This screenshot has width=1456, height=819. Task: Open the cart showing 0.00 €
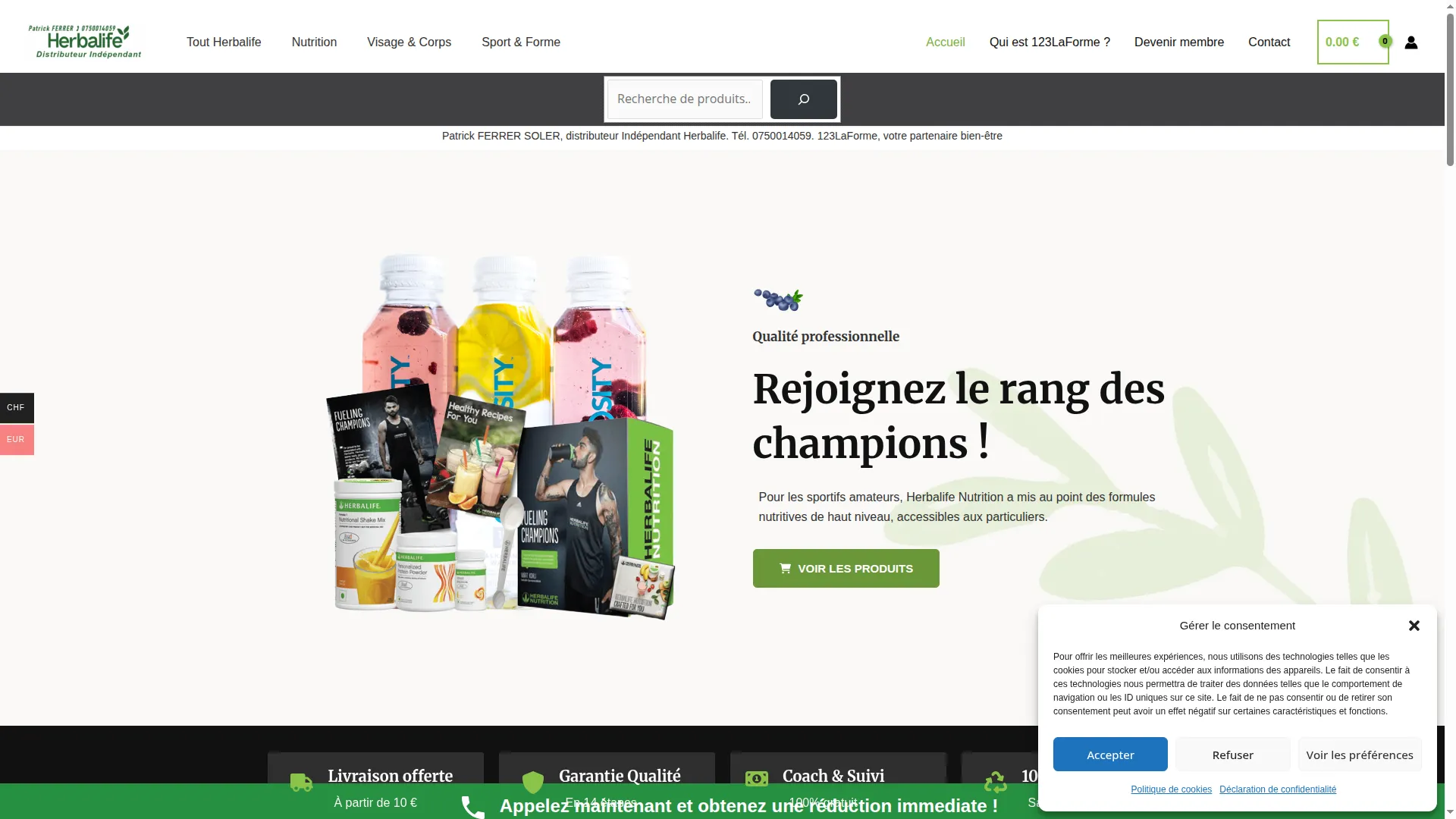coord(1352,42)
